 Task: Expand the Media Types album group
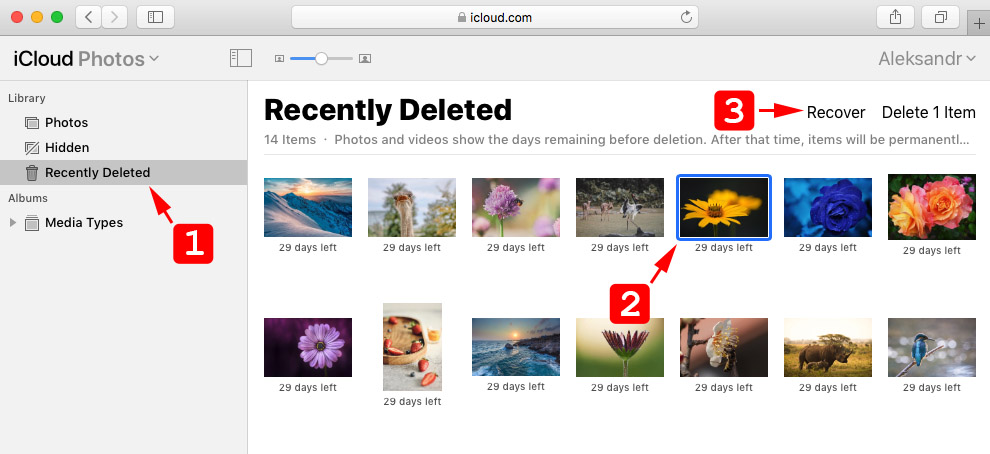click(12, 223)
